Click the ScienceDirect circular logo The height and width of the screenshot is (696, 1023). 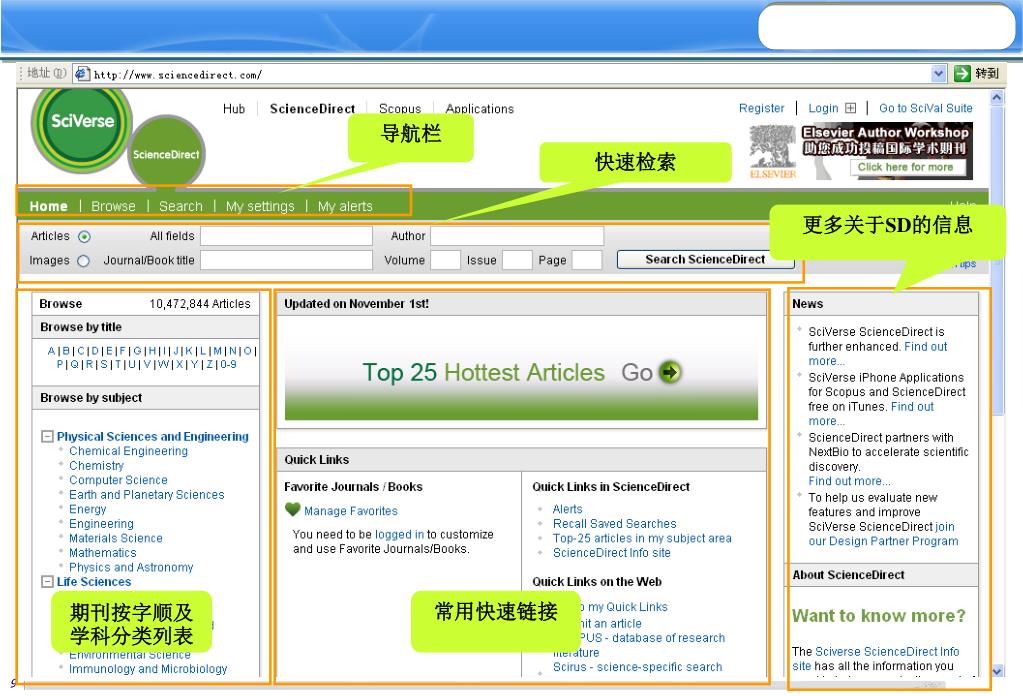[166, 153]
